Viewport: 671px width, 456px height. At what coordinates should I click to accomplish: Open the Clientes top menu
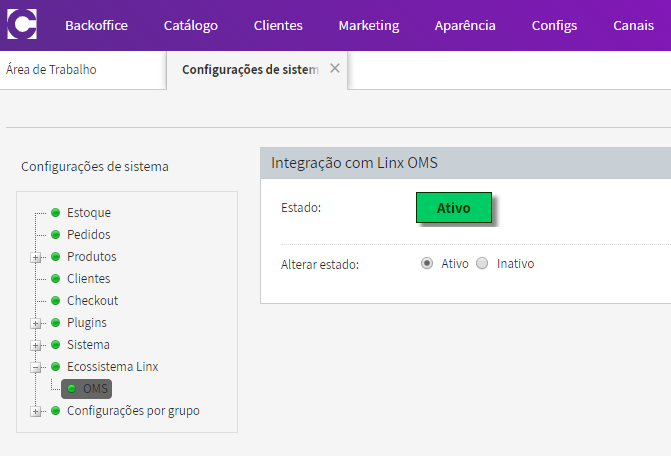coord(278,26)
